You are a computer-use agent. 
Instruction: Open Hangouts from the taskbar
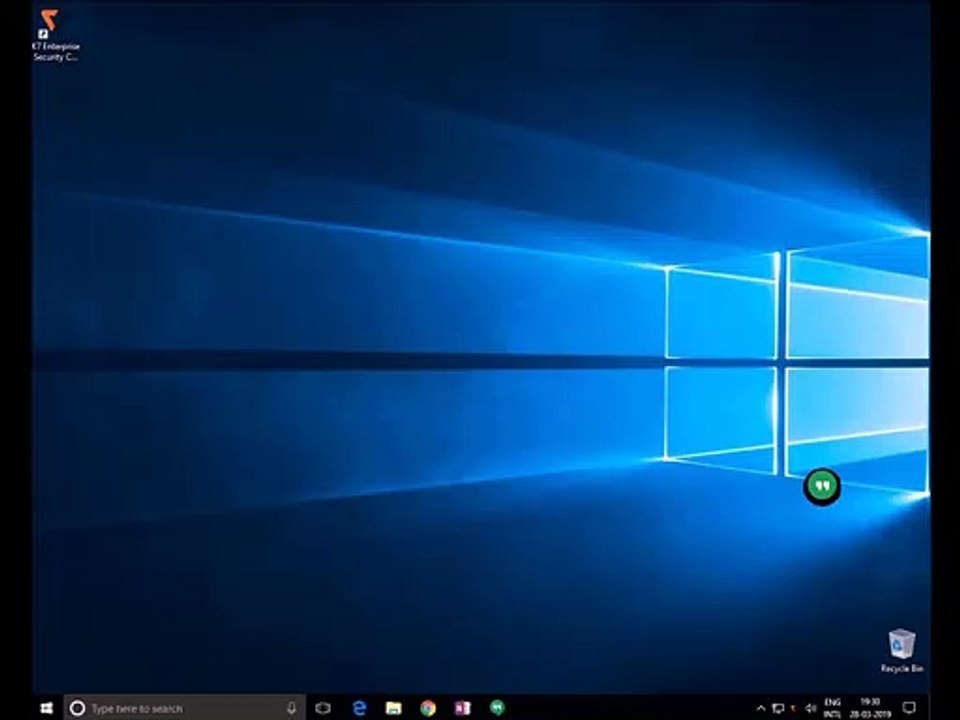pos(497,708)
